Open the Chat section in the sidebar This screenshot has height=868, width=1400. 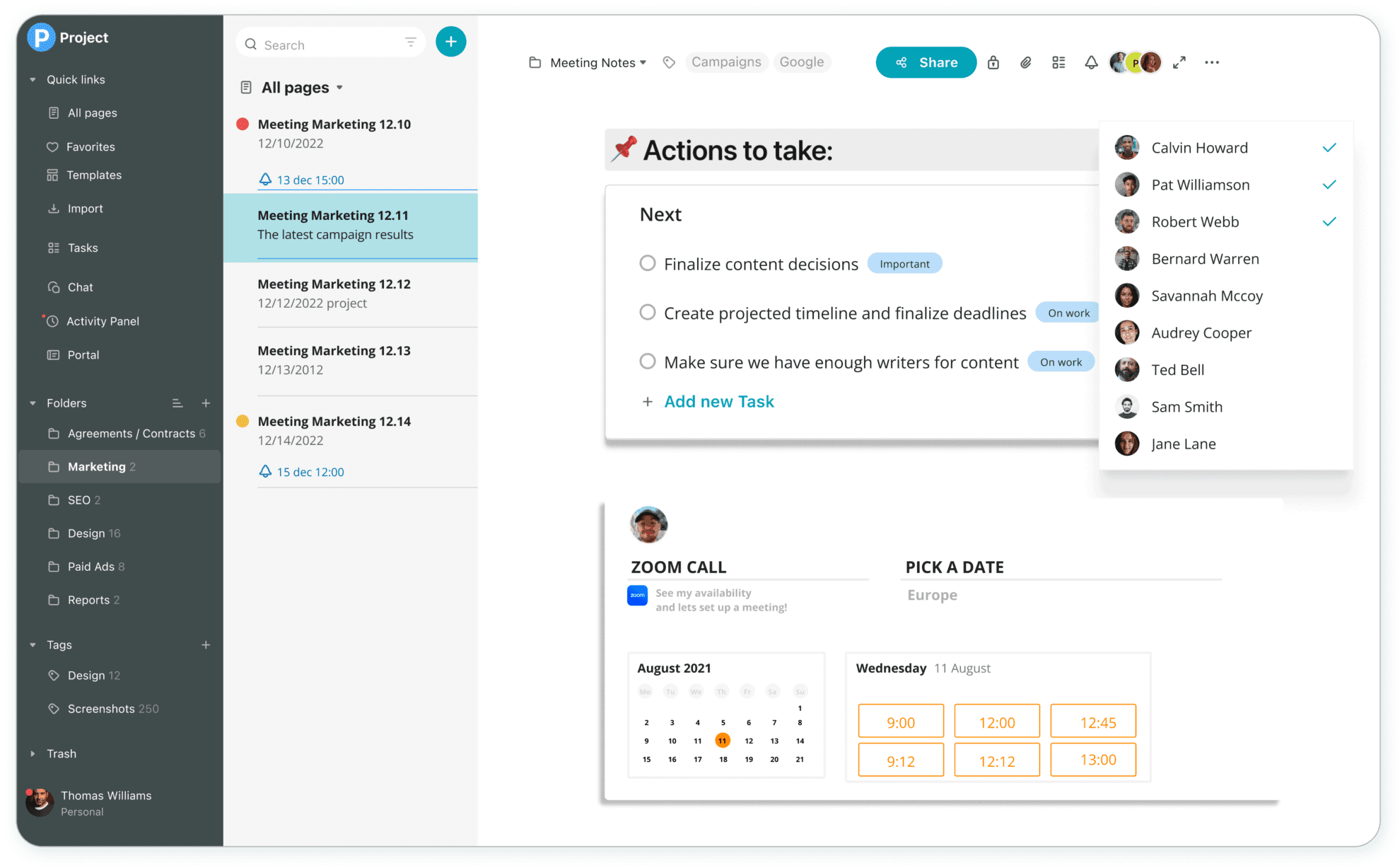tap(80, 287)
